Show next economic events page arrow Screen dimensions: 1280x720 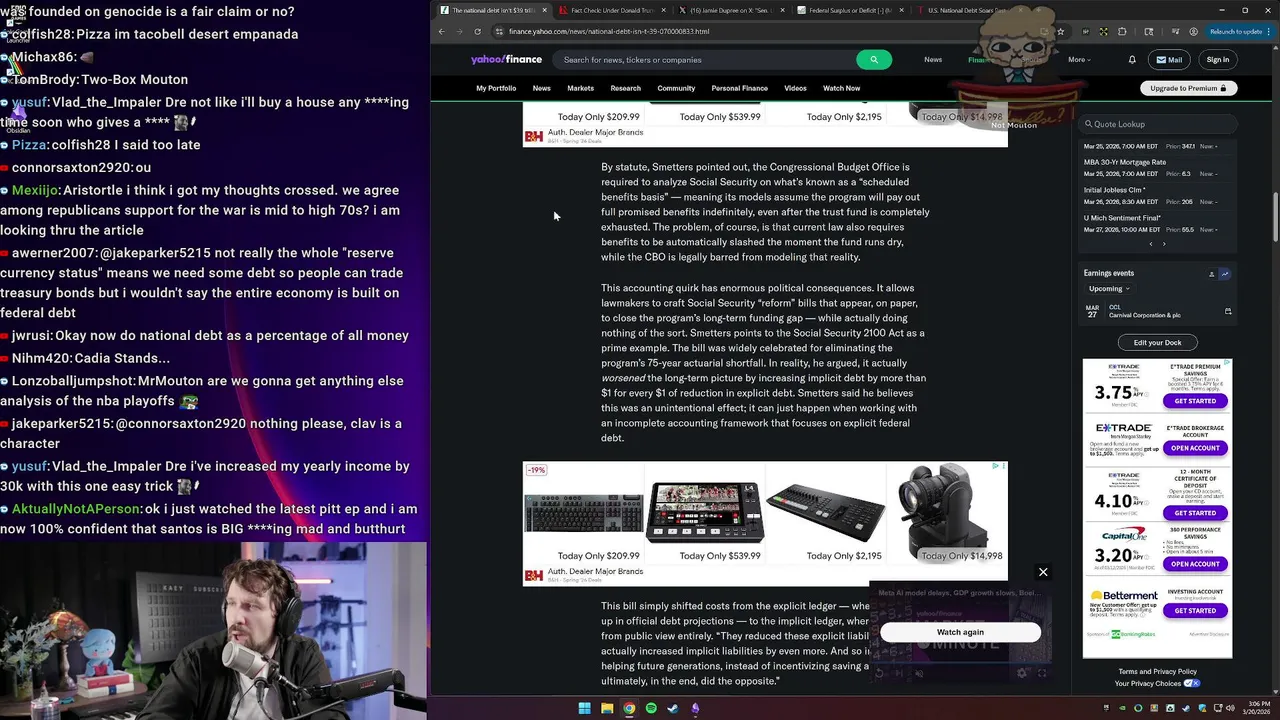(x=1164, y=244)
